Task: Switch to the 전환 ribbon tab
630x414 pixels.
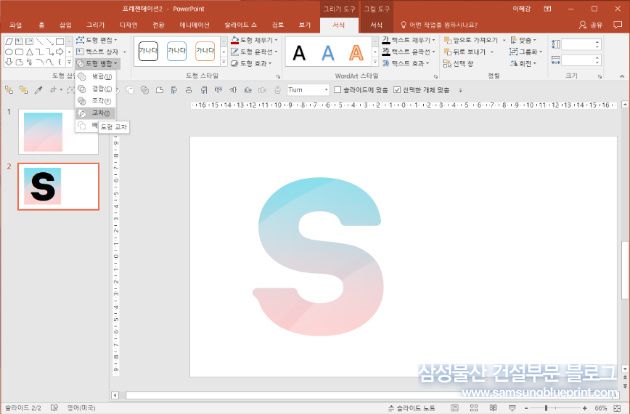Action: click(158, 25)
